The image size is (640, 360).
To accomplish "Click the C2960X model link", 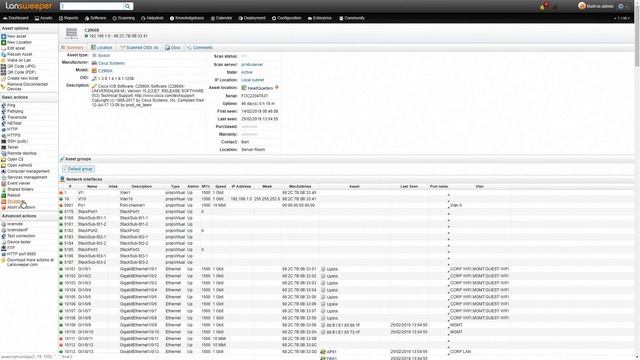I will click(x=105, y=71).
